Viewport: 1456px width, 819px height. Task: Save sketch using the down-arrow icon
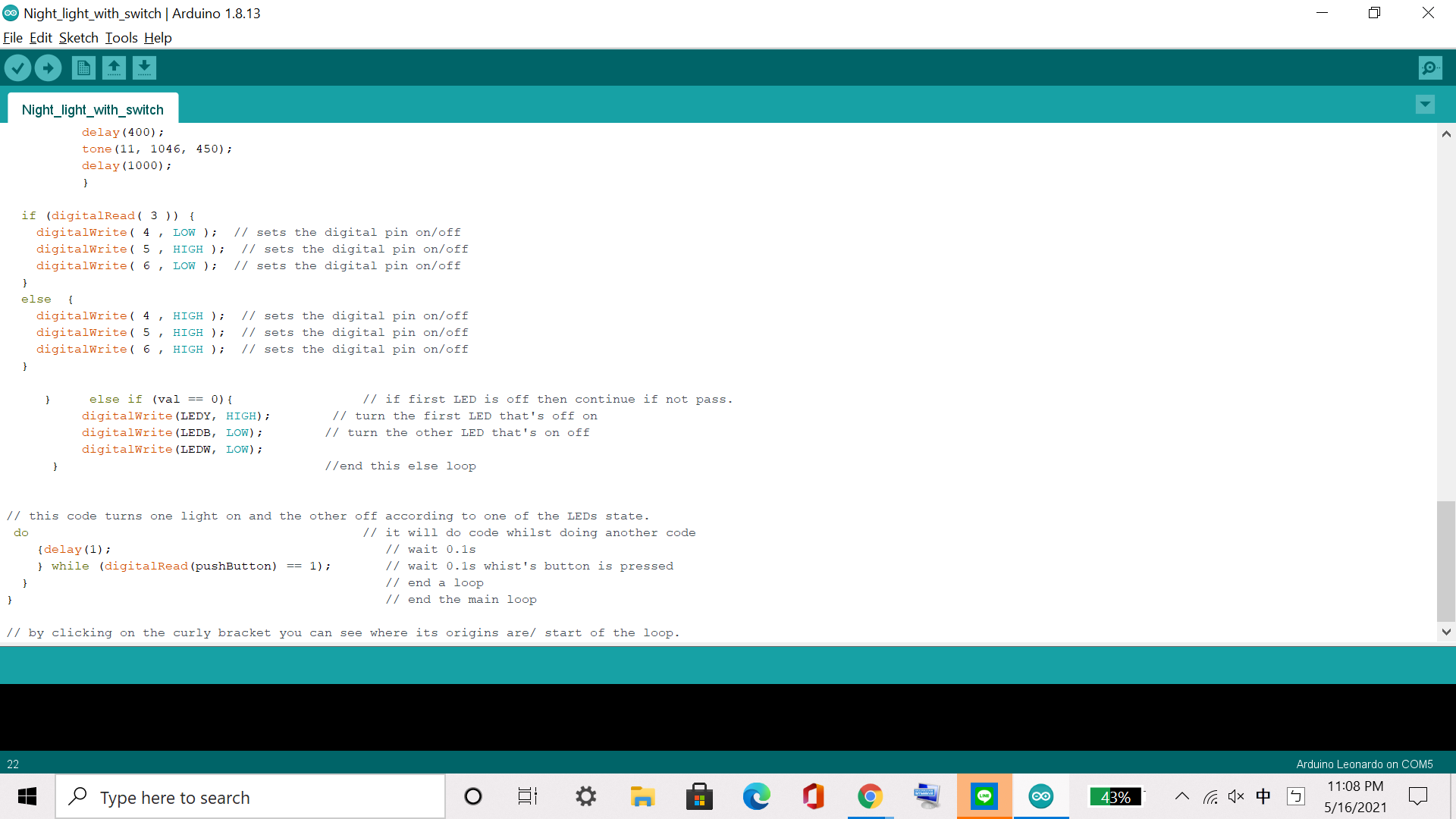point(144,68)
